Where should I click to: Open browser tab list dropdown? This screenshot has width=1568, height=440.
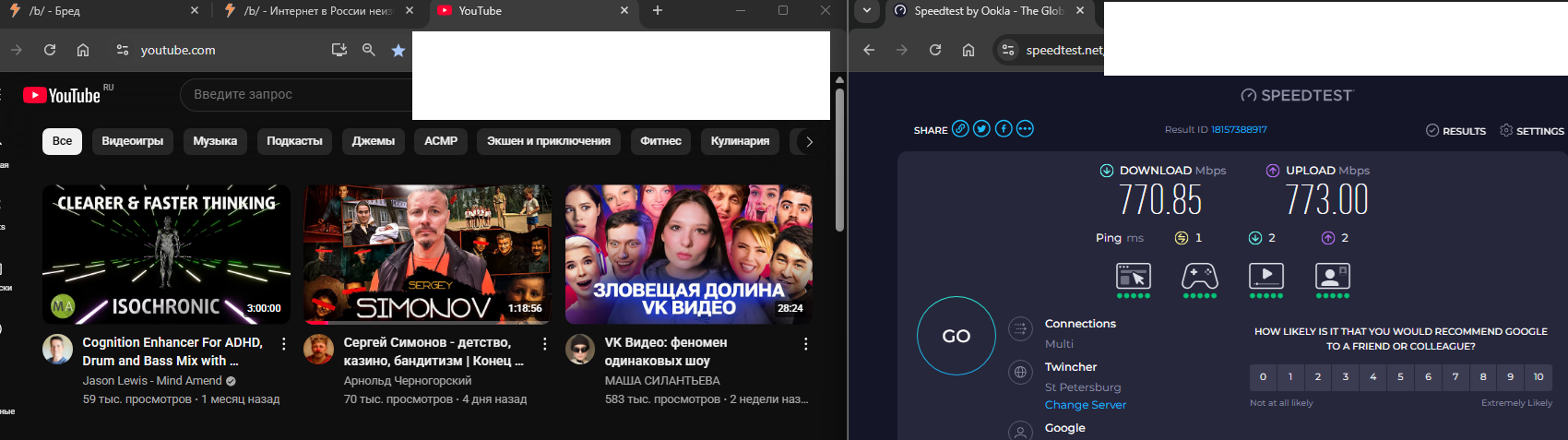(x=867, y=11)
